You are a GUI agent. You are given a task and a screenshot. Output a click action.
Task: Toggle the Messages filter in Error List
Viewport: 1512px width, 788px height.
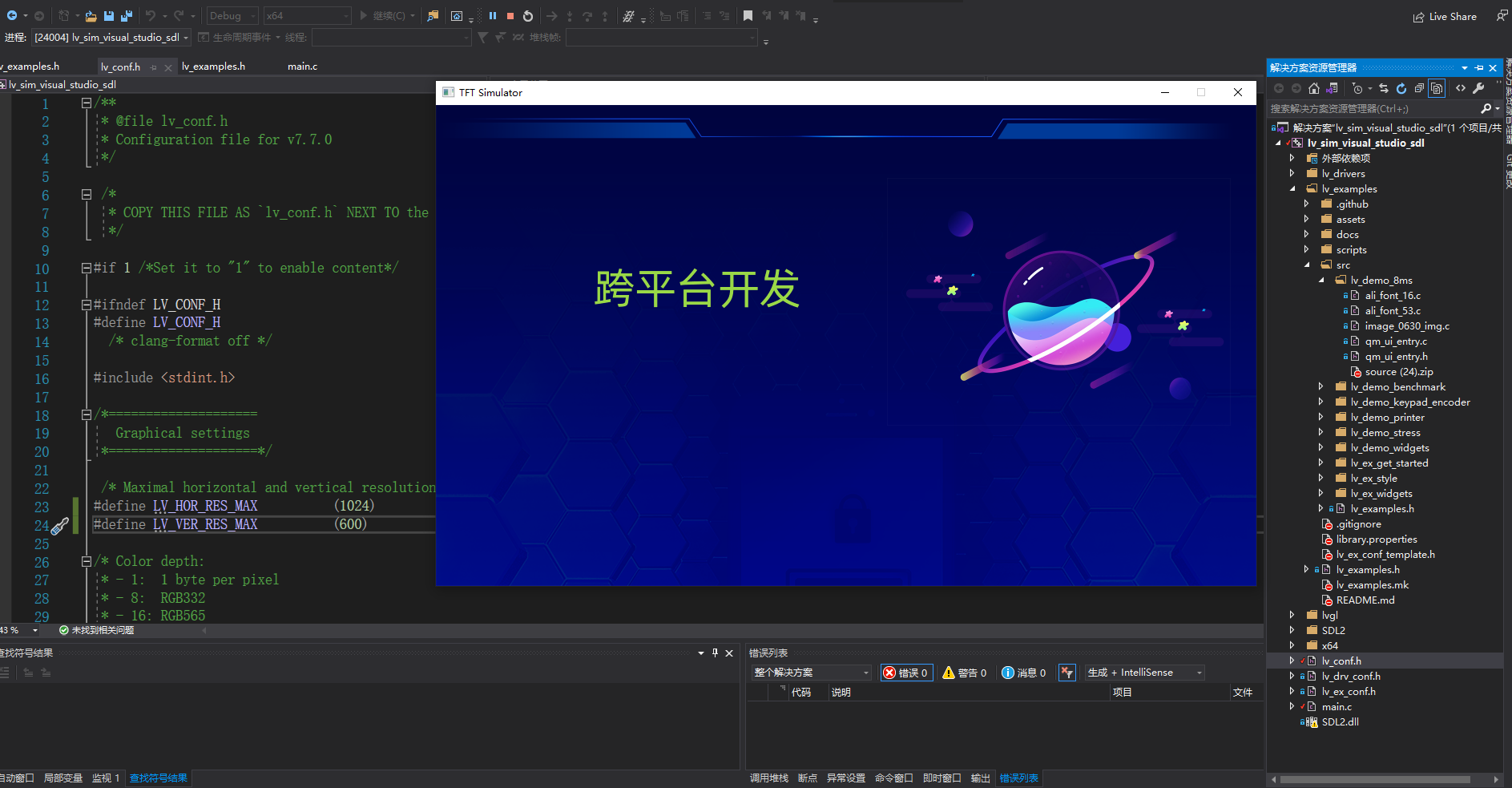point(1023,673)
